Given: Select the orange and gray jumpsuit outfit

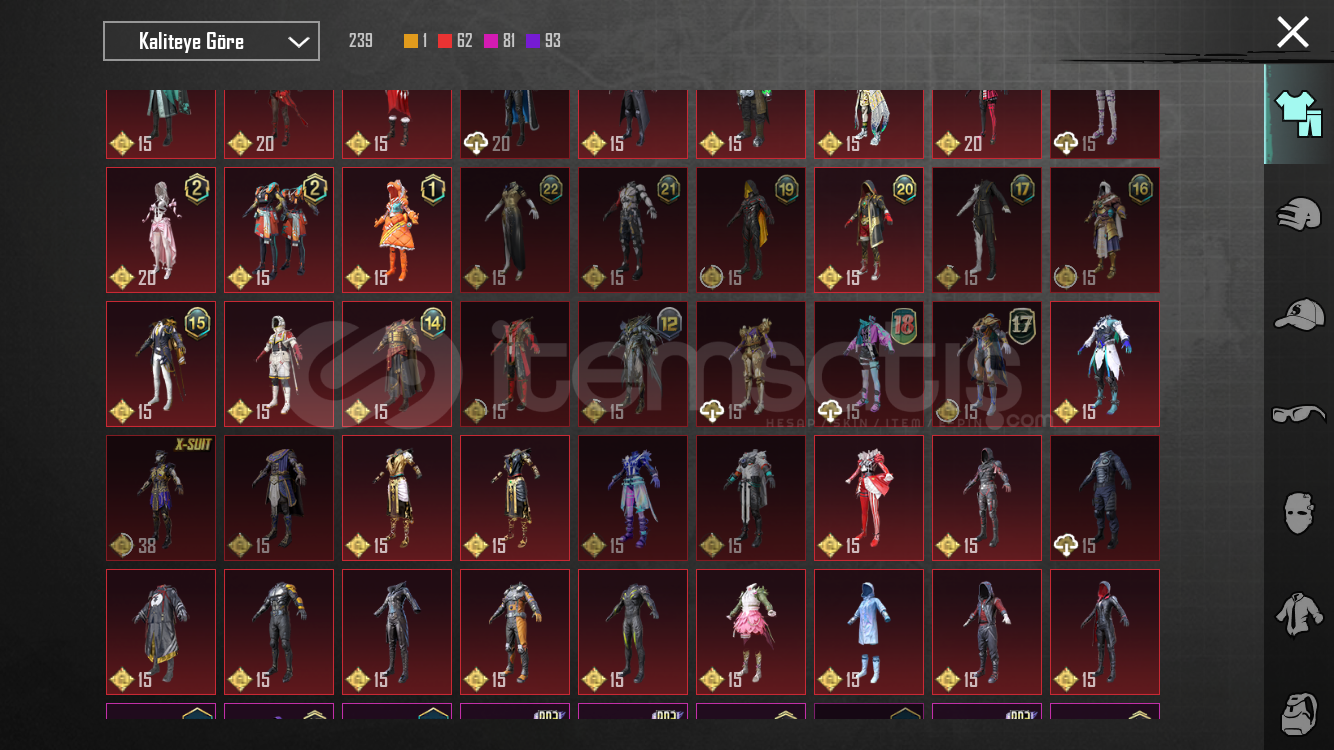Looking at the screenshot, I should 515,632.
